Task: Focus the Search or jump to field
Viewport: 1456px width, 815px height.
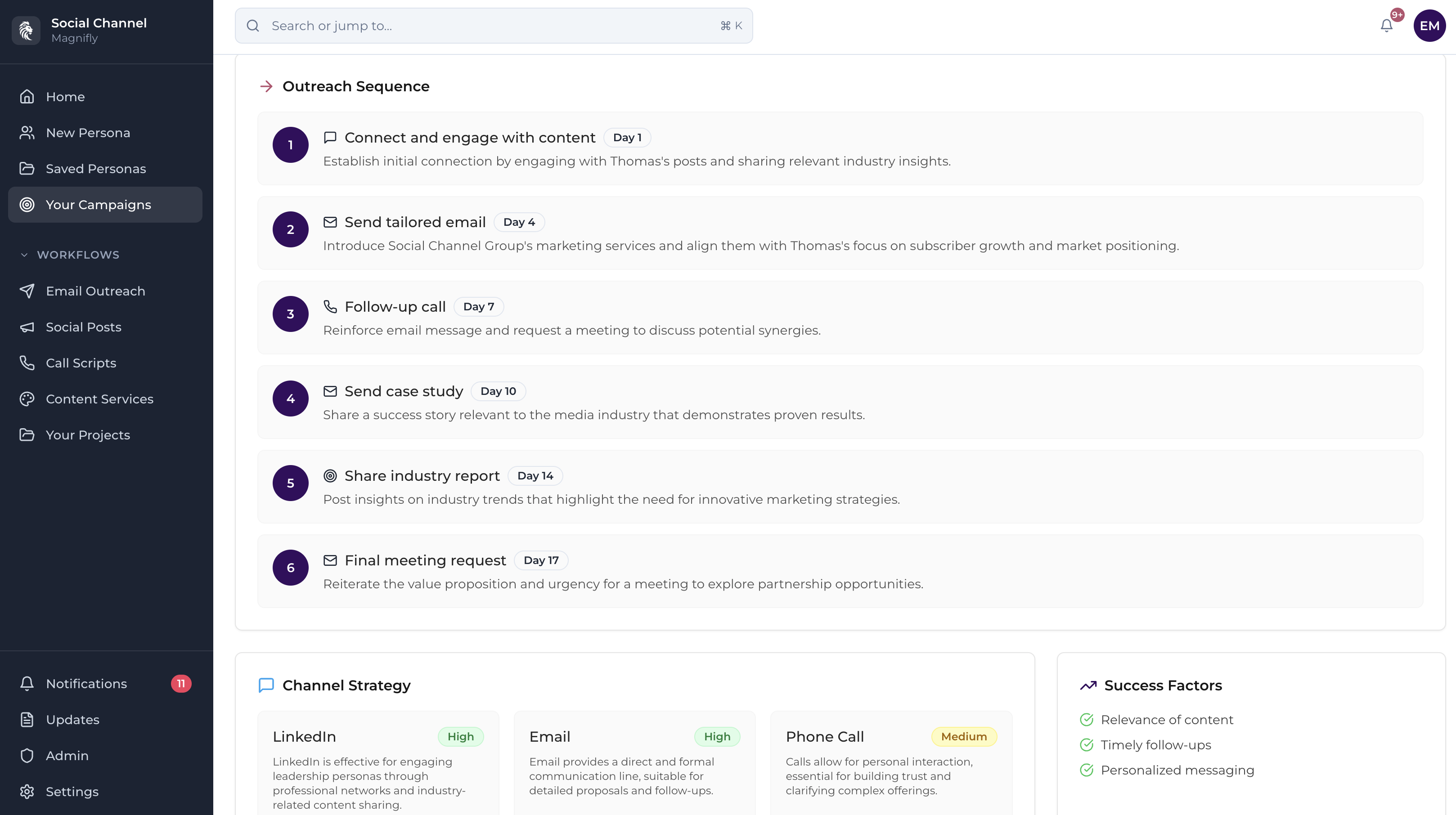Action: point(493,26)
